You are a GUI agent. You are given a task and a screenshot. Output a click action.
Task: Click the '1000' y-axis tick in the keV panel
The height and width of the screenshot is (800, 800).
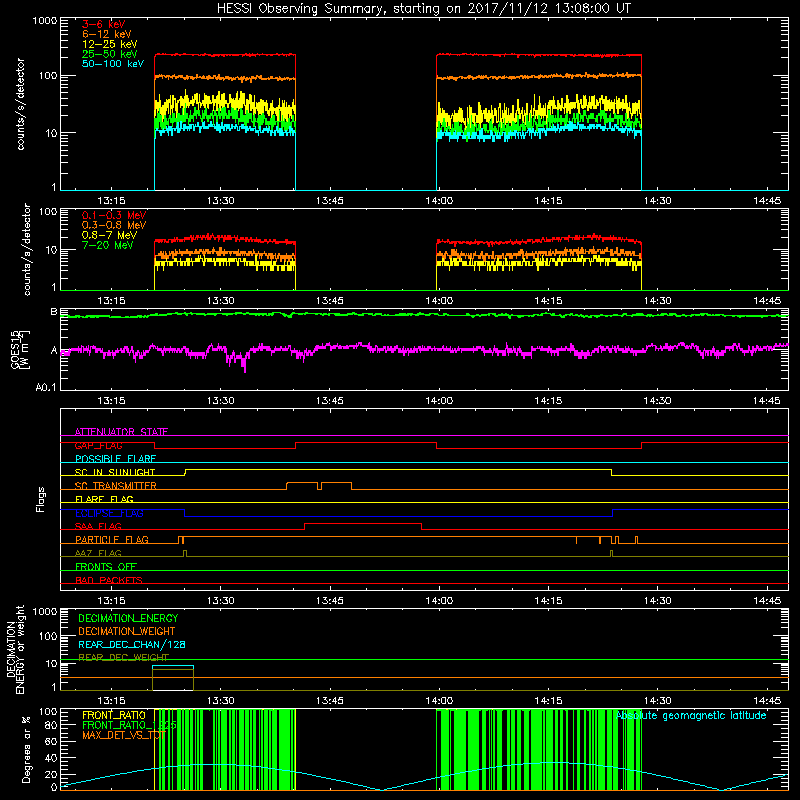tap(45, 21)
